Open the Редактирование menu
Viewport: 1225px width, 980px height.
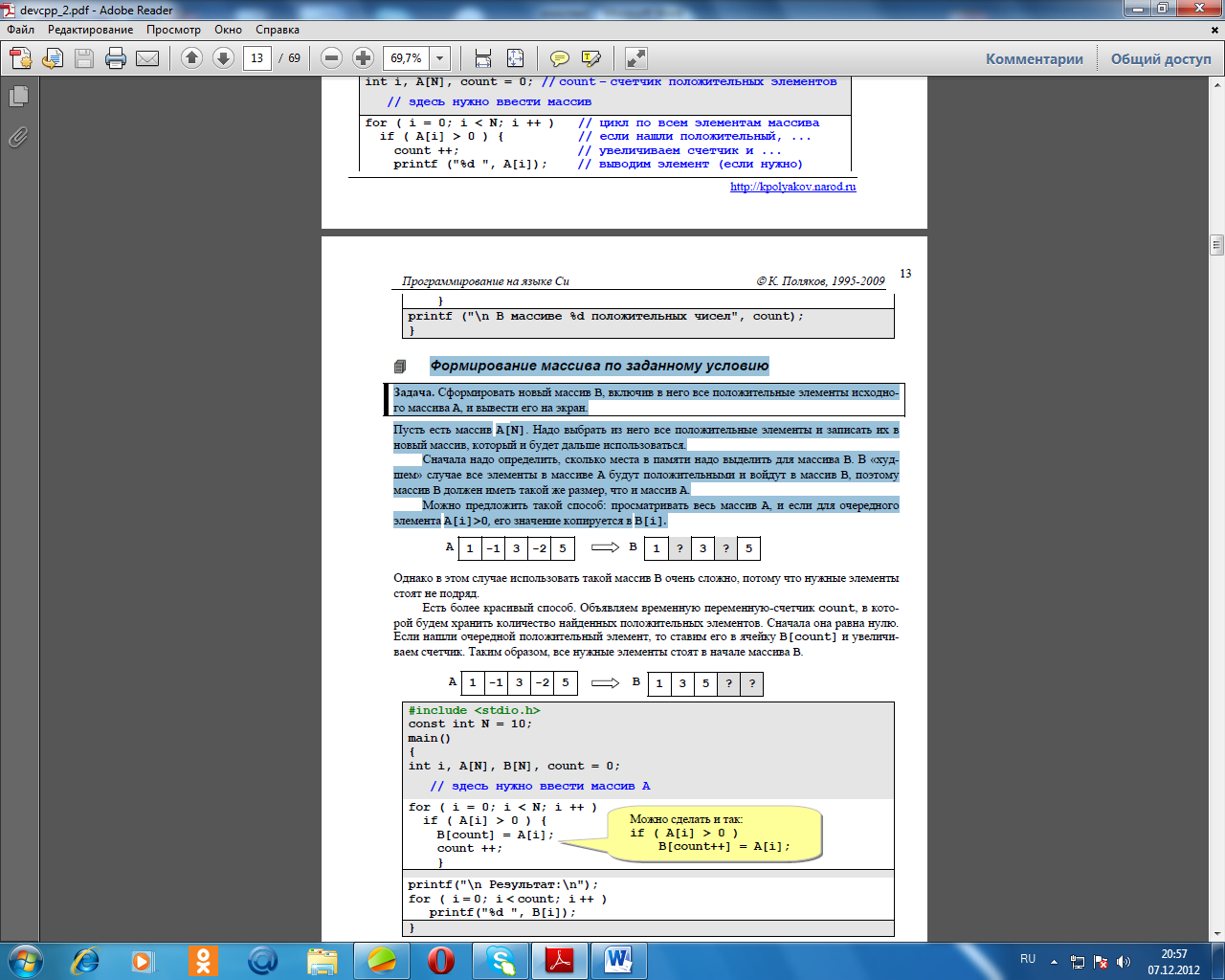point(91,30)
